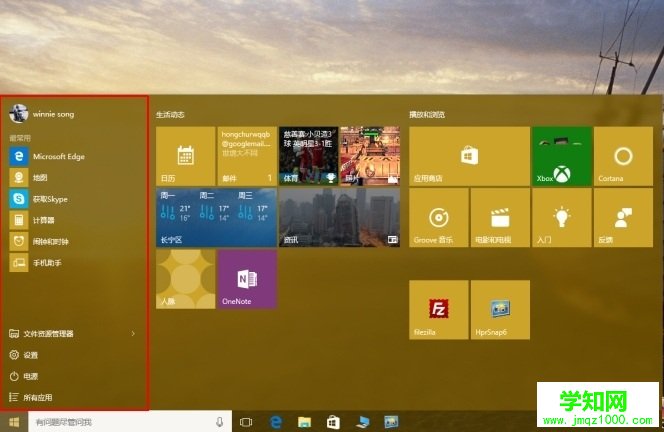Click the 播放和浏览 group heading
This screenshot has width=664, height=432.
pos(427,114)
